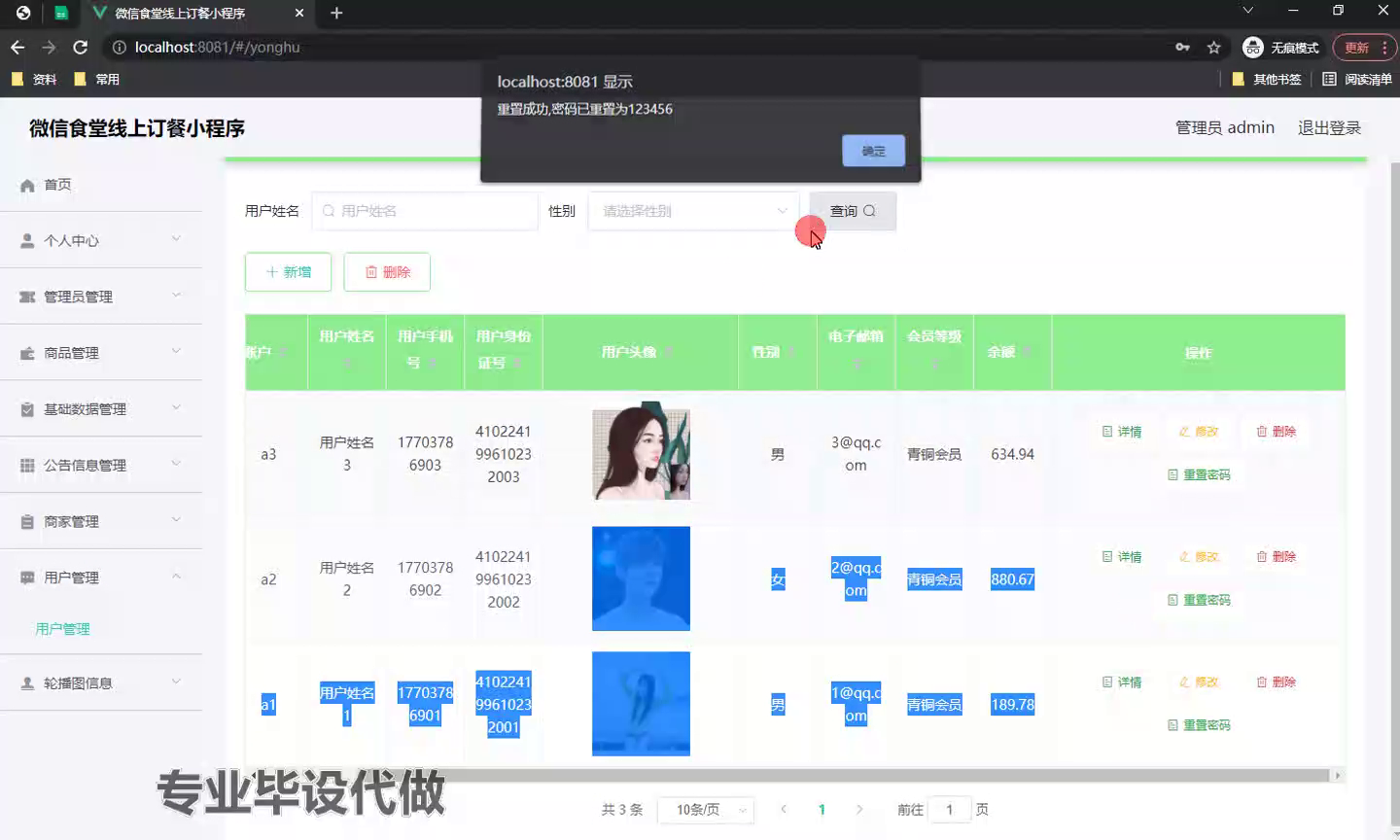Viewport: 1400px width, 840px height.
Task: Expand the 商品管理 menu
Action: click(101, 353)
